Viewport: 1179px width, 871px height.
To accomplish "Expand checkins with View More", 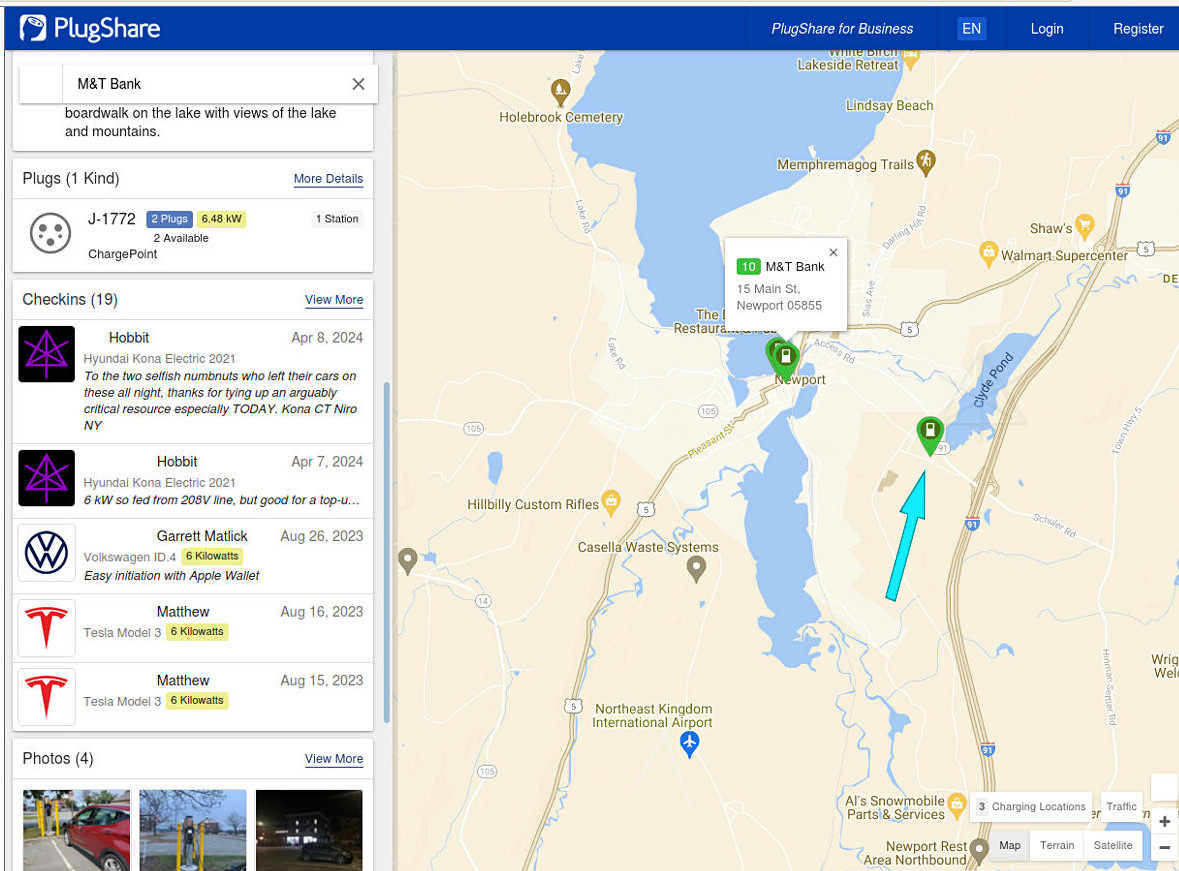I will point(334,300).
